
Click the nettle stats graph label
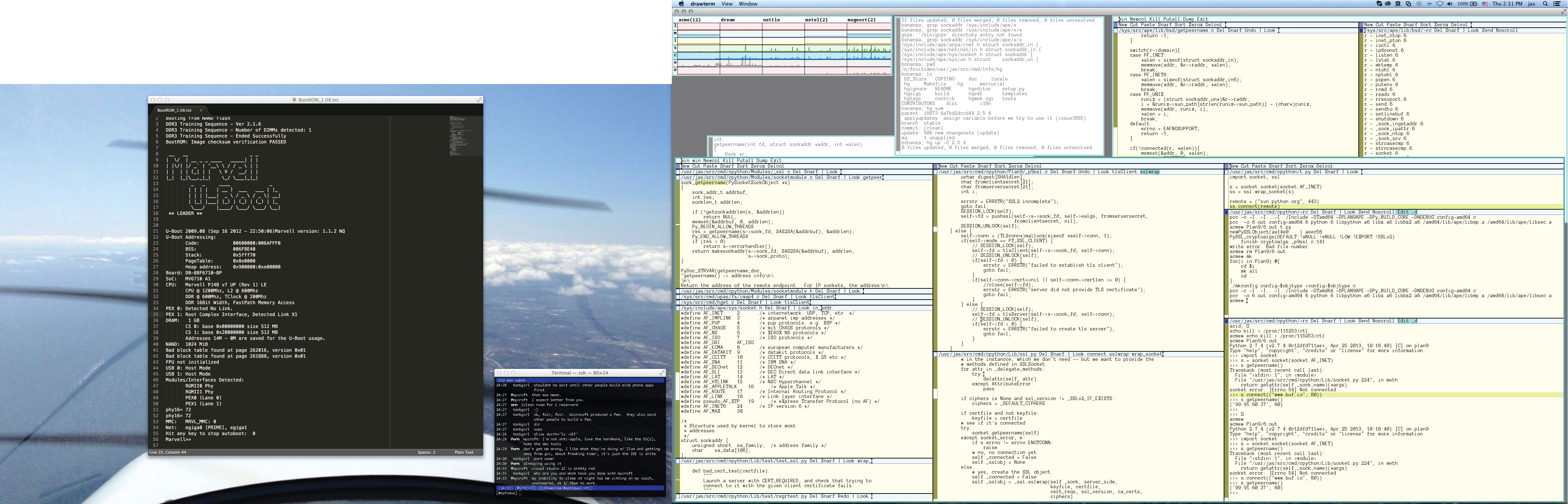coord(771,20)
